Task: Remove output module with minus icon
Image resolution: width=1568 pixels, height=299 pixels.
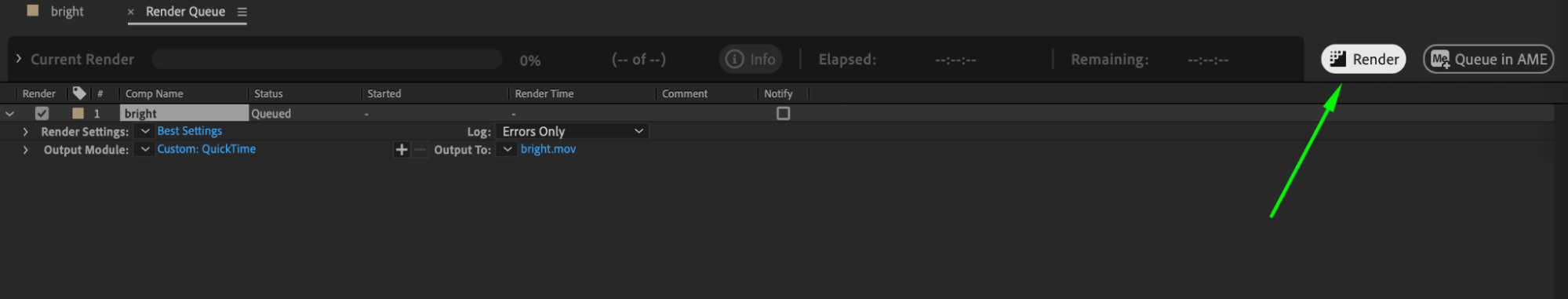Action: (x=420, y=149)
